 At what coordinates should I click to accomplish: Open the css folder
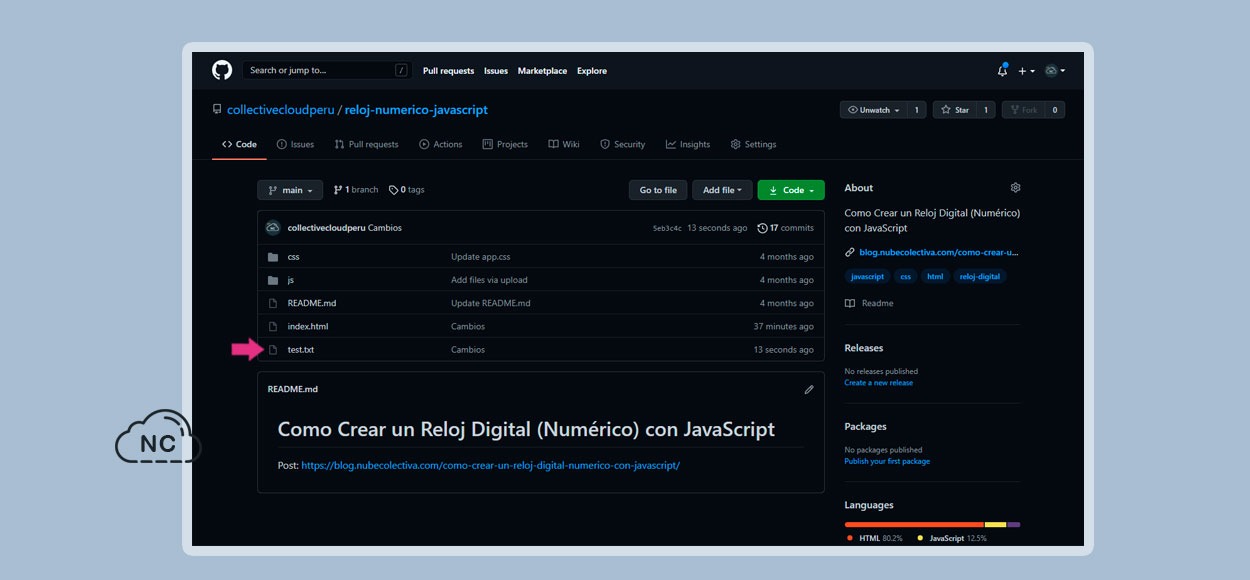294,257
